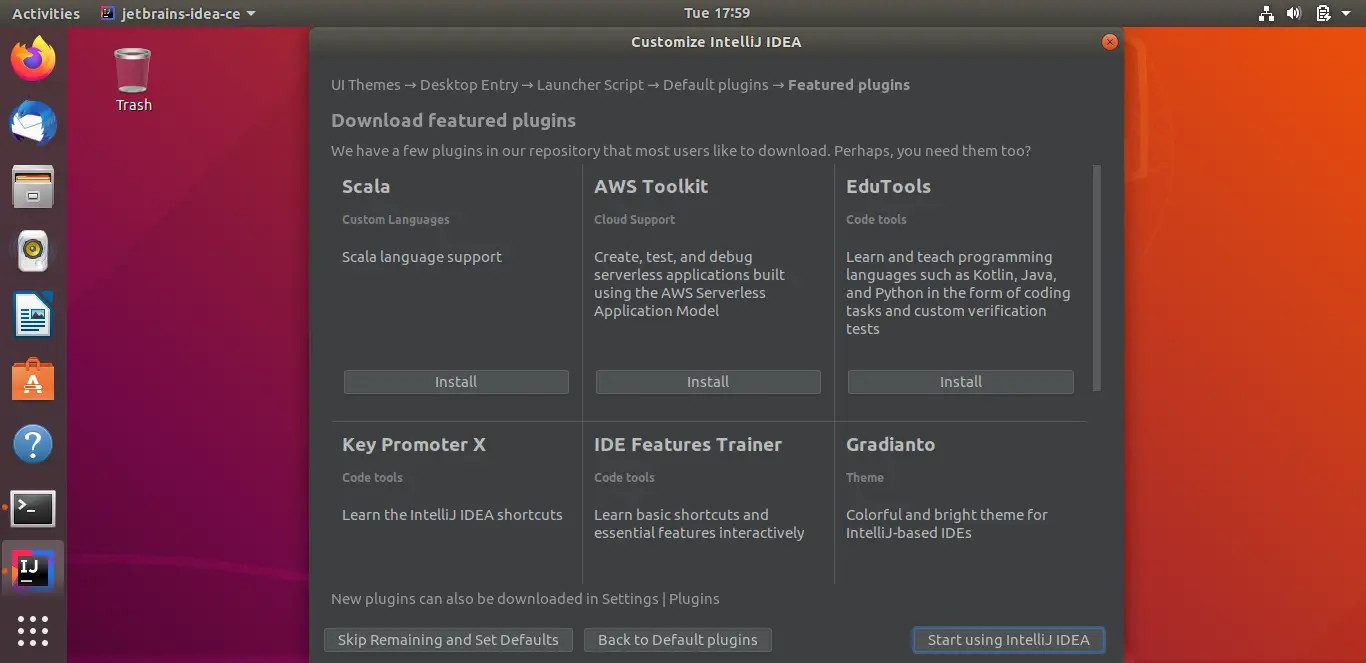The height and width of the screenshot is (663, 1366).
Task: Open the jetbrains-idea-ce app menu
Action: (x=179, y=13)
